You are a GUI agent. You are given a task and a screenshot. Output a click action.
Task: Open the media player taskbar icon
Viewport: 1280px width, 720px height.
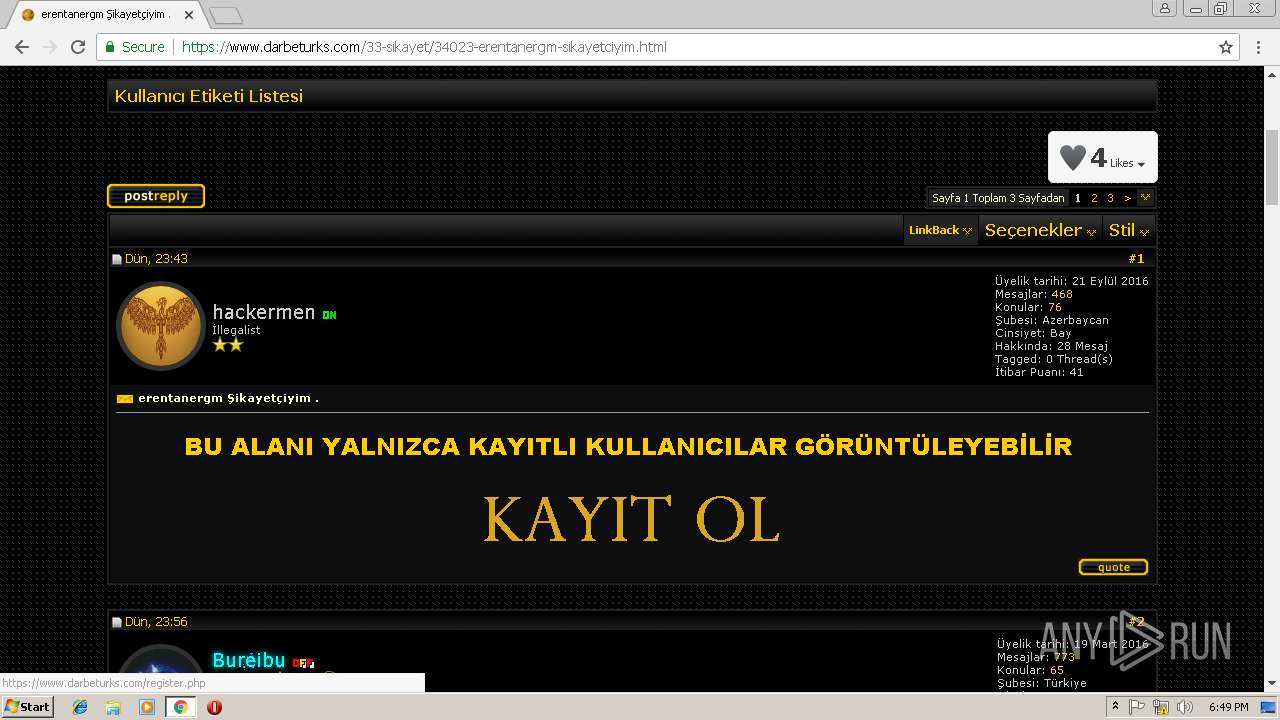click(147, 707)
